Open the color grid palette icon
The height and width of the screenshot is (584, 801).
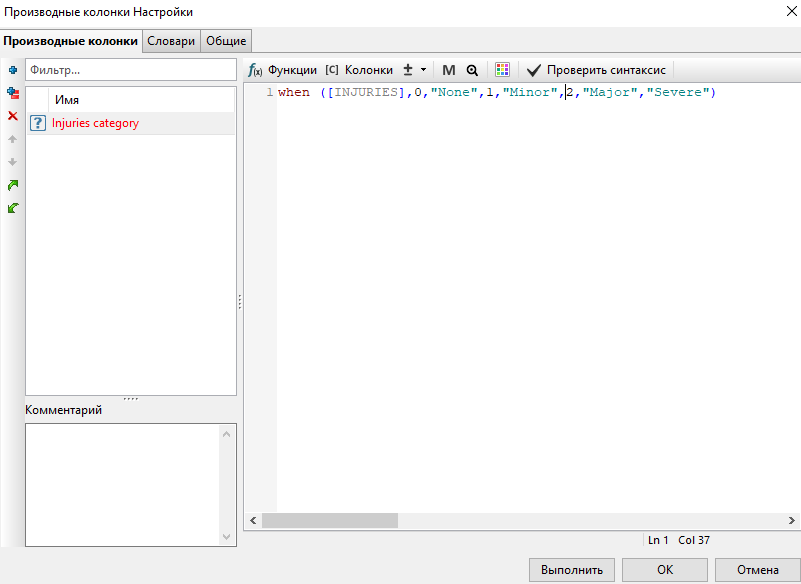pyautogui.click(x=502, y=70)
